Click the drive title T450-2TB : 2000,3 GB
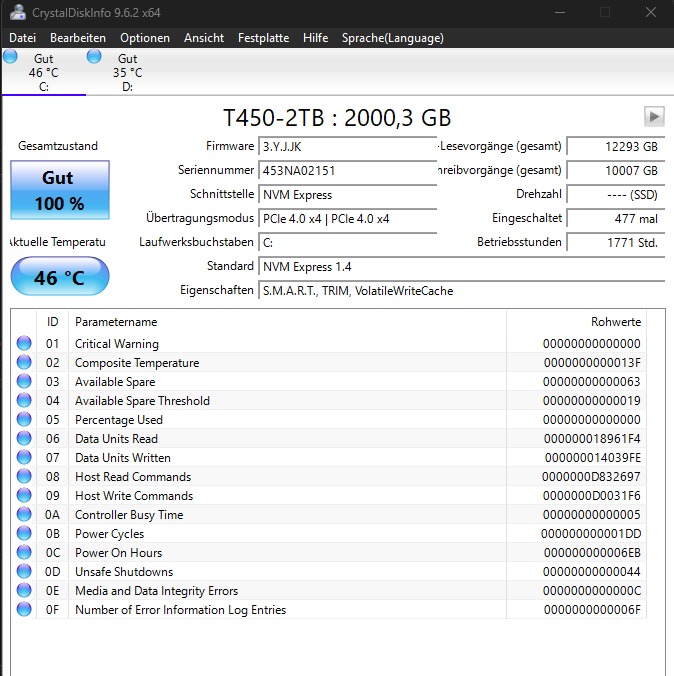Image resolution: width=674 pixels, height=676 pixels. tap(337, 118)
